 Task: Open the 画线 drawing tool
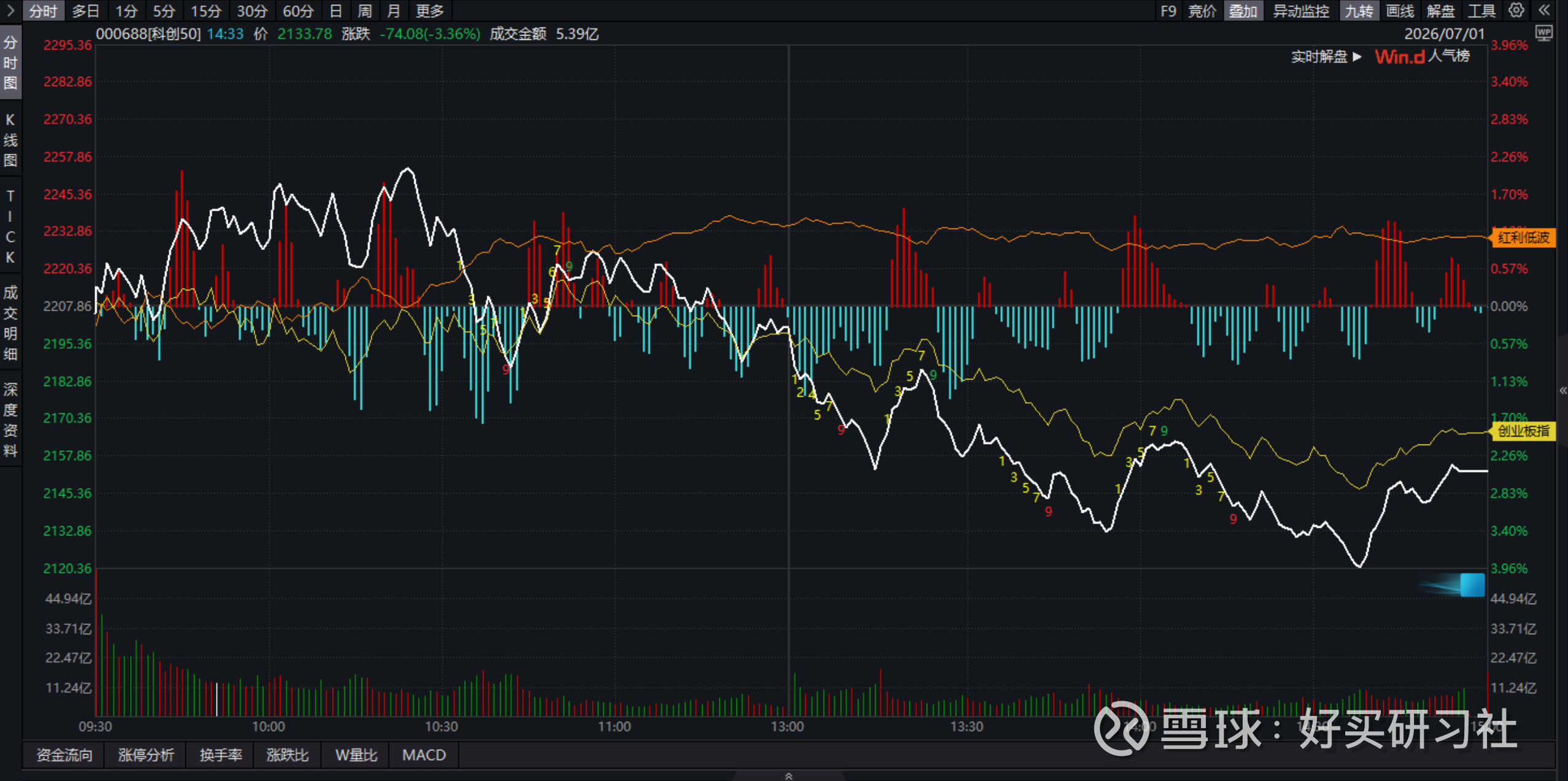pyautogui.click(x=1400, y=11)
